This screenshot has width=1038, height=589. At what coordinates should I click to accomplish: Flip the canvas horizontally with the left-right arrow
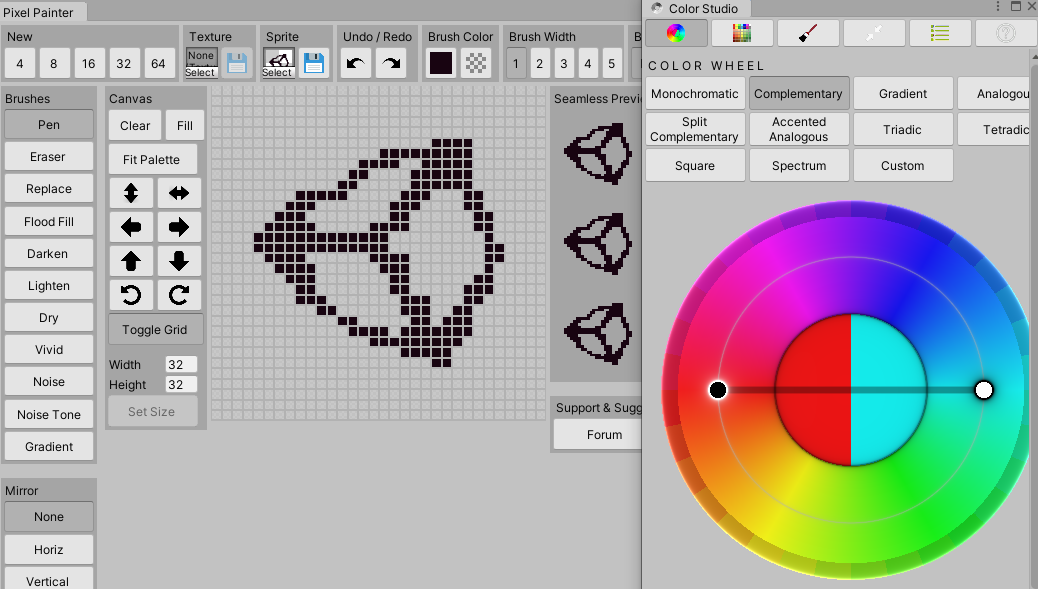click(x=179, y=193)
